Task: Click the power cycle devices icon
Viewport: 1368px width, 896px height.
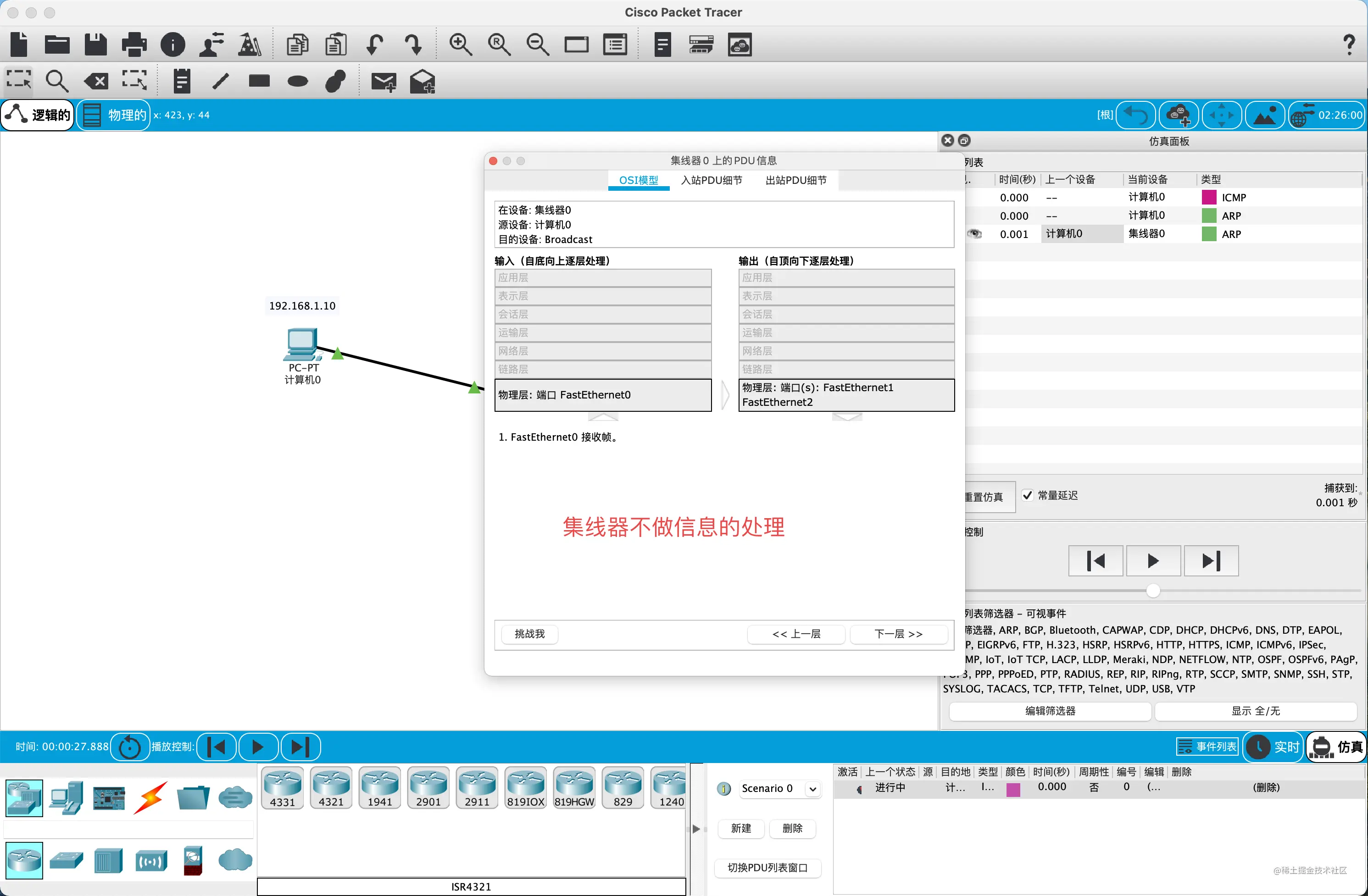Action: [x=129, y=747]
